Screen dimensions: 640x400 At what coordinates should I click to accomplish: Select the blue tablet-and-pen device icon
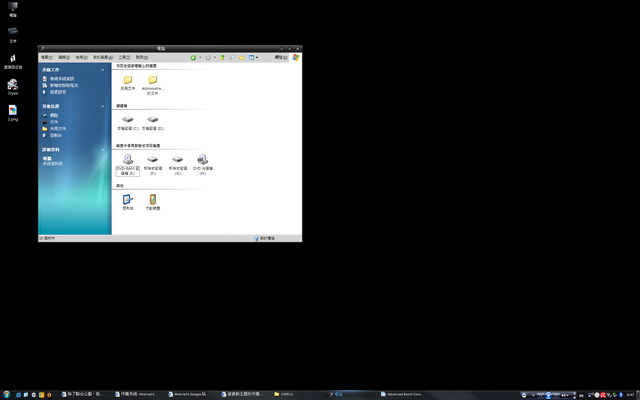(128, 202)
